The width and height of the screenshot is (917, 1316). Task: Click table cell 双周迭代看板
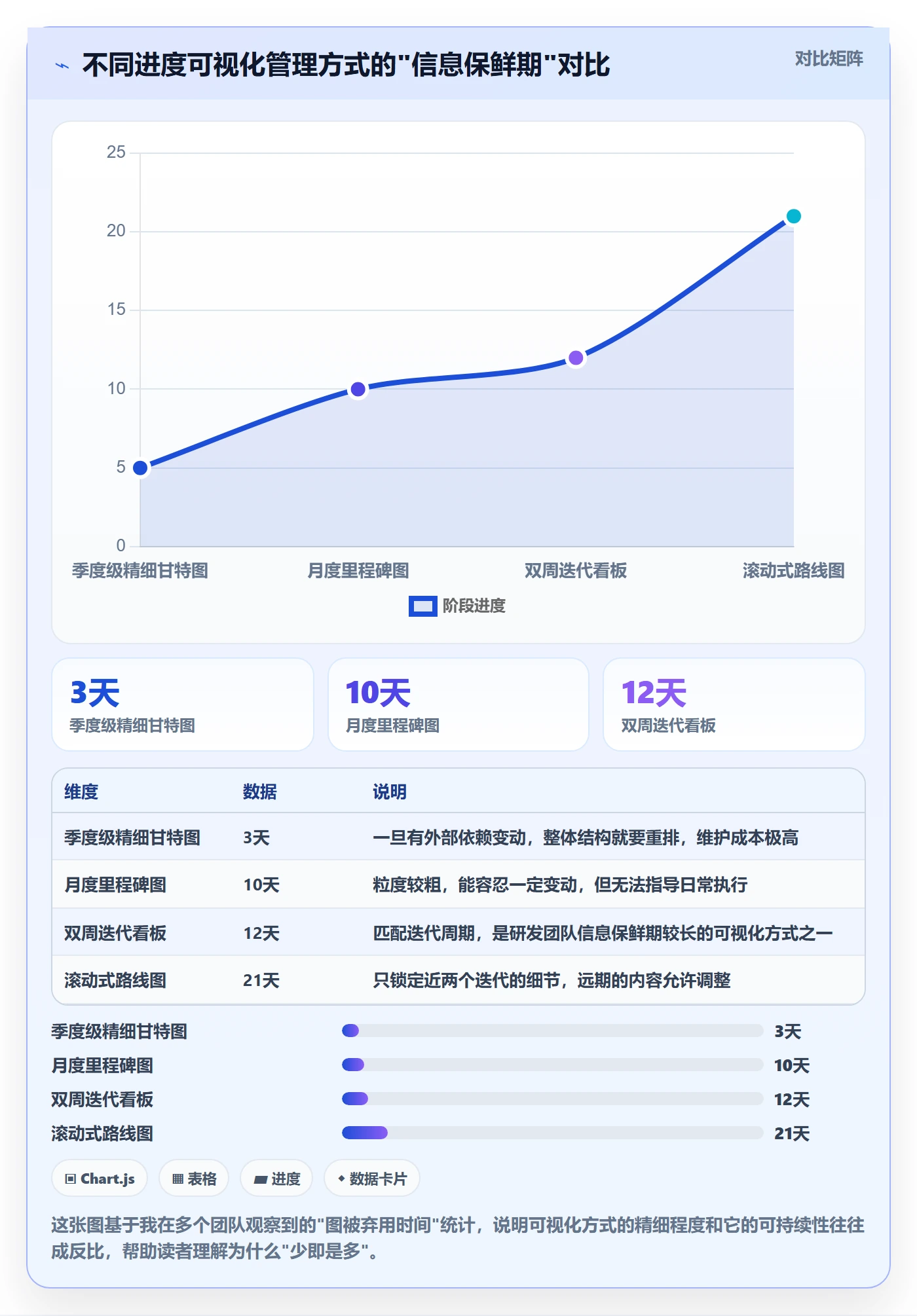click(x=115, y=933)
